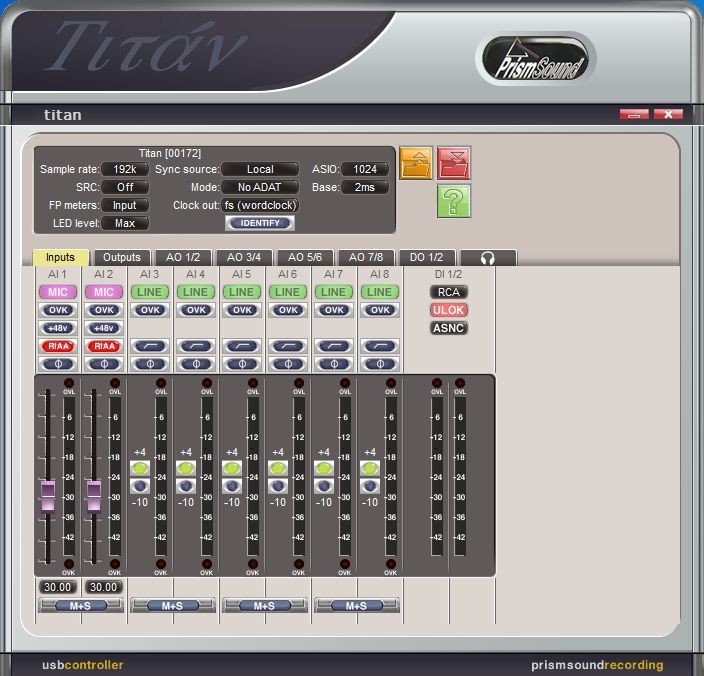The height and width of the screenshot is (676, 704).
Task: Toggle phase invert on AI 7
Action: pyautogui.click(x=334, y=364)
